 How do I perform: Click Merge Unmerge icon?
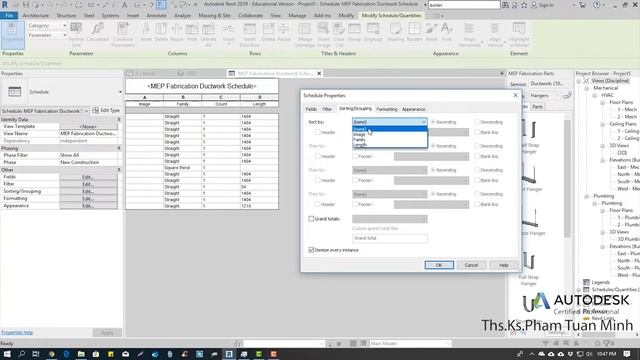(304, 35)
